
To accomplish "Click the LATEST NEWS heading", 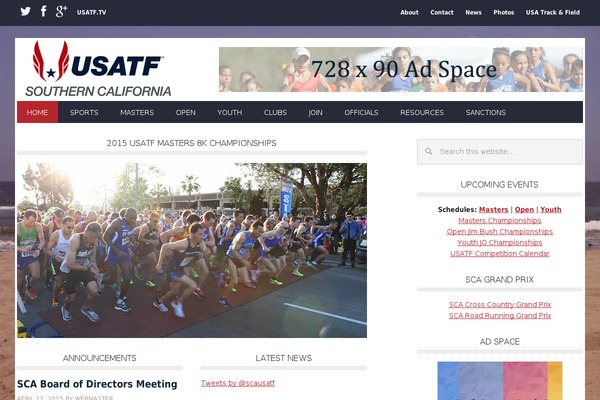I will pos(284,358).
